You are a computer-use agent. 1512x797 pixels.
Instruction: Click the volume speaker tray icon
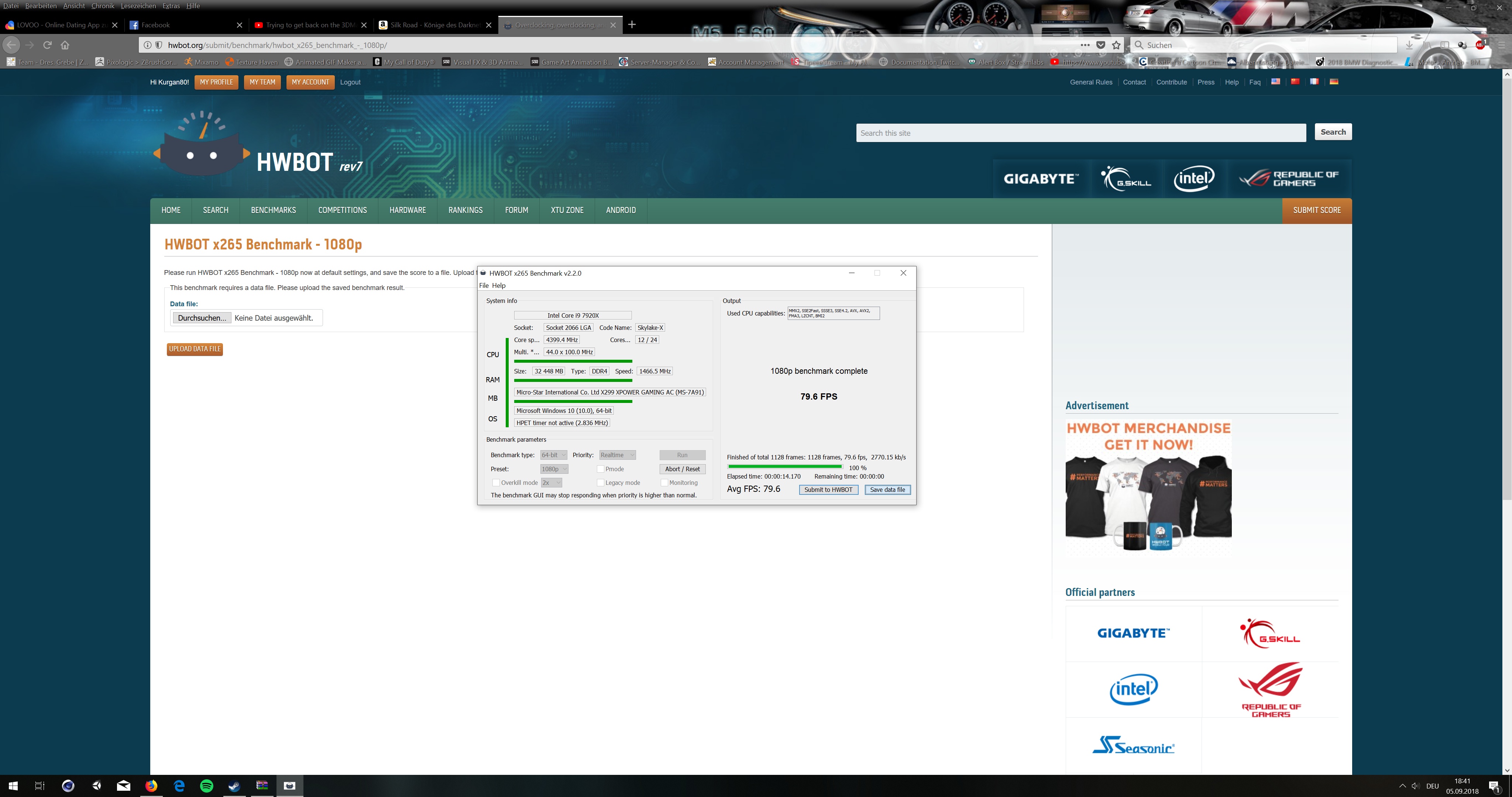(1415, 786)
